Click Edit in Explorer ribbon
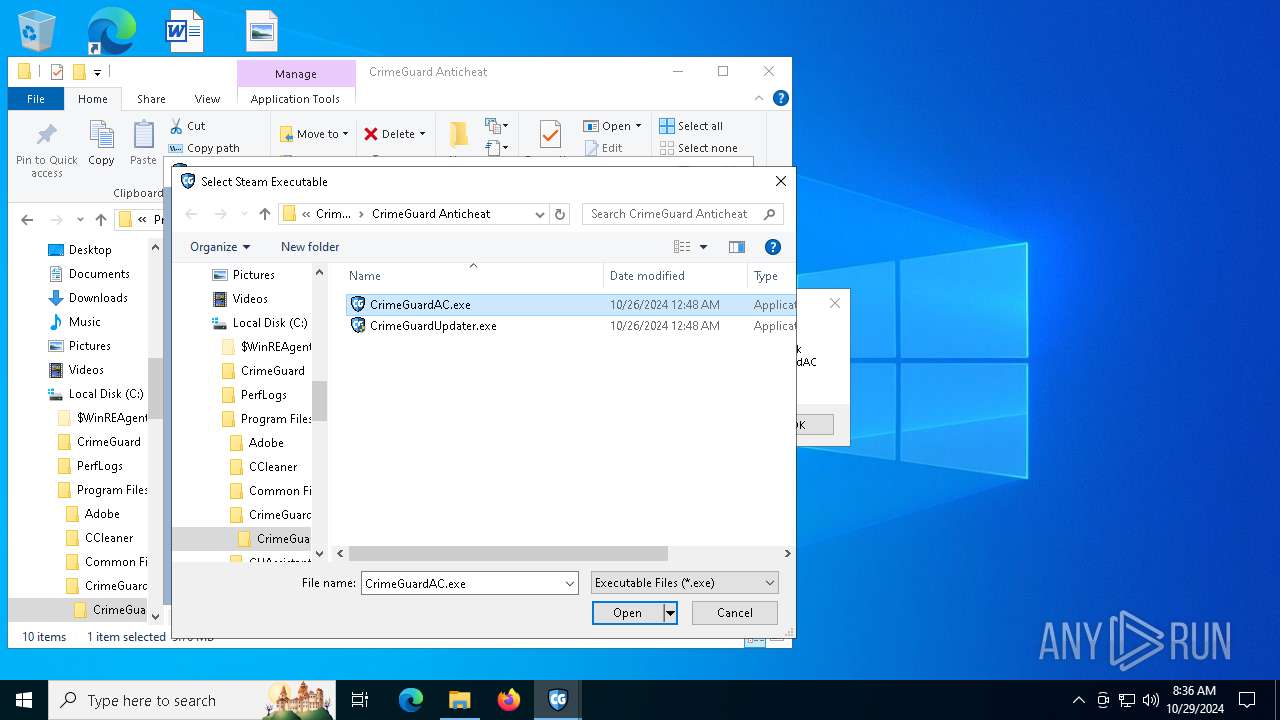This screenshot has height=720, width=1280. (603, 148)
